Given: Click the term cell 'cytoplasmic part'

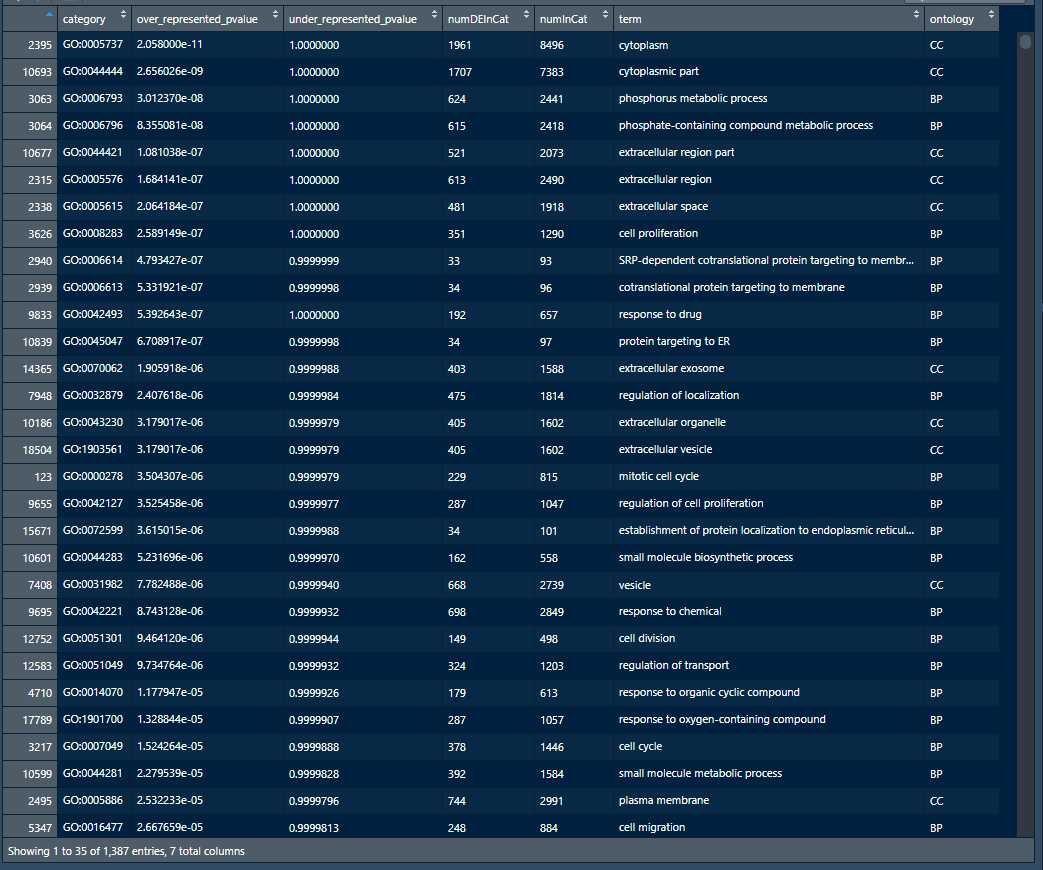Looking at the screenshot, I should pos(658,71).
